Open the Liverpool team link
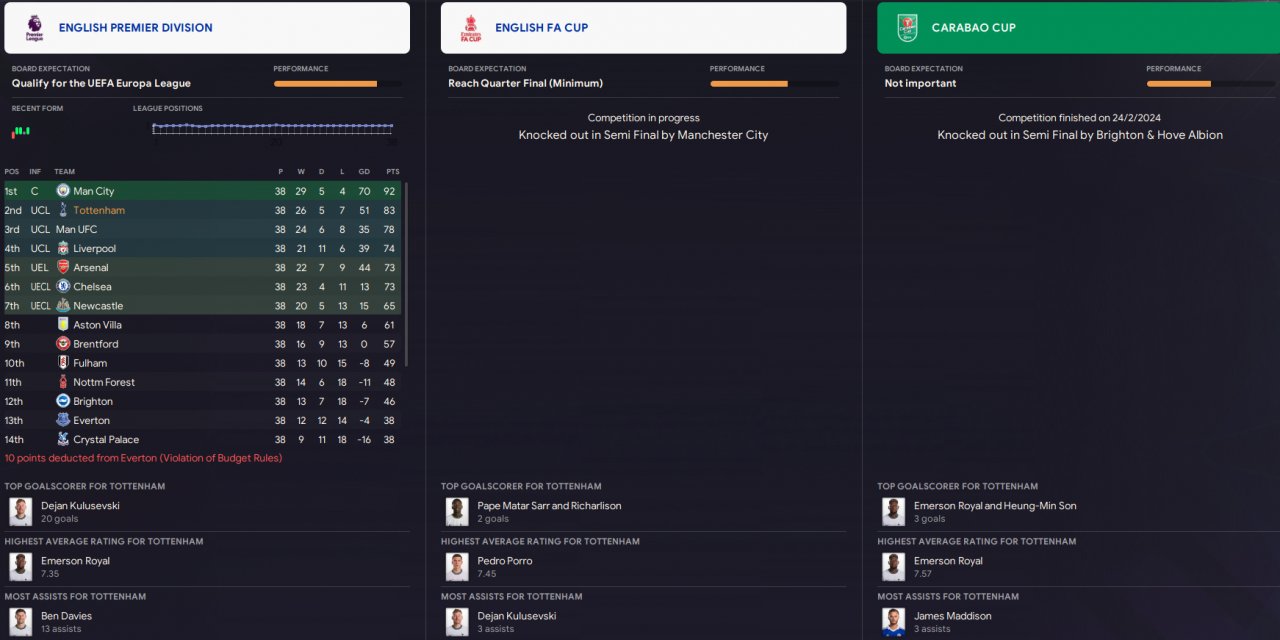The height and width of the screenshot is (640, 1280). click(x=94, y=248)
